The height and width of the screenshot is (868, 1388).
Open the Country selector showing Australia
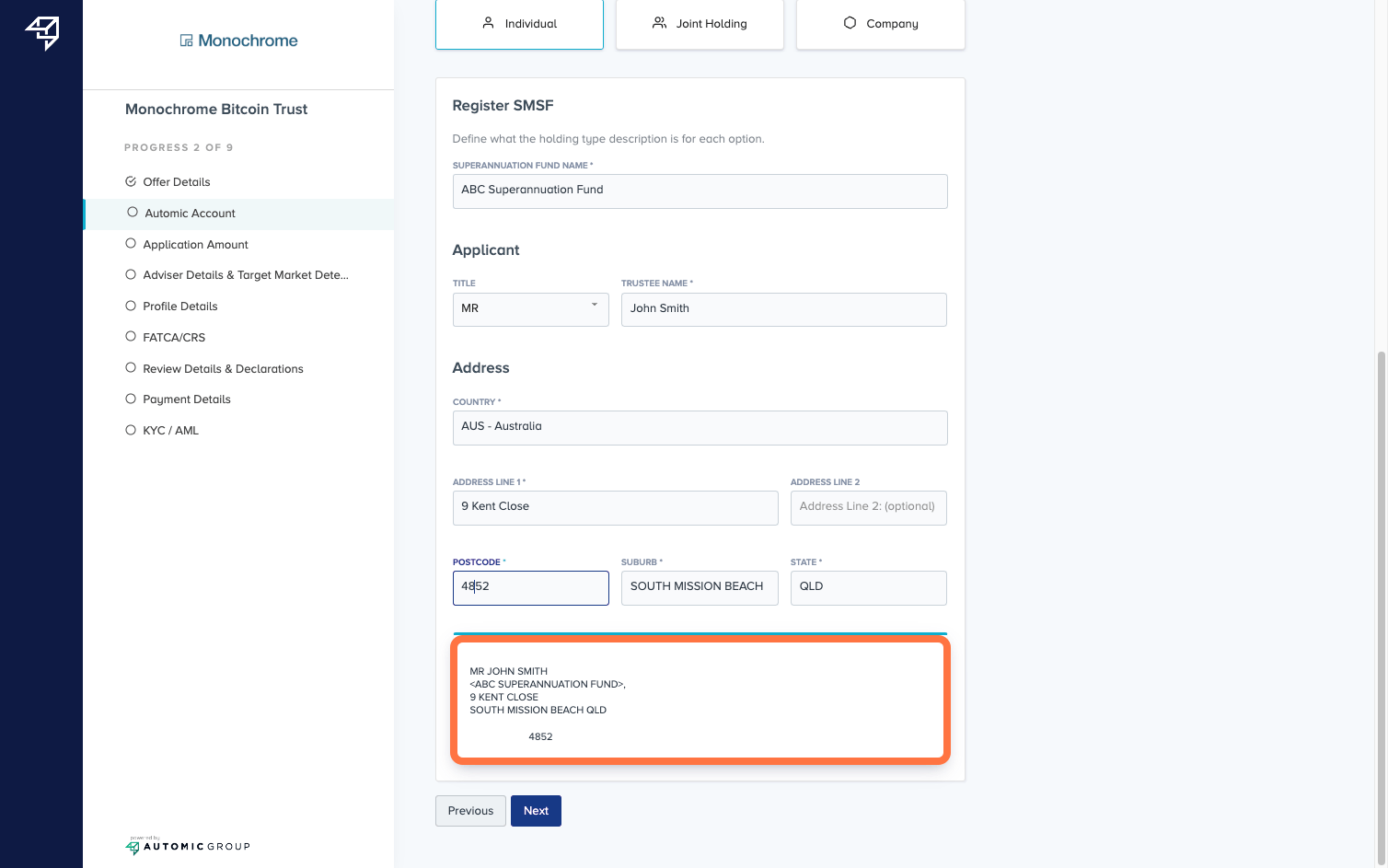click(x=700, y=427)
